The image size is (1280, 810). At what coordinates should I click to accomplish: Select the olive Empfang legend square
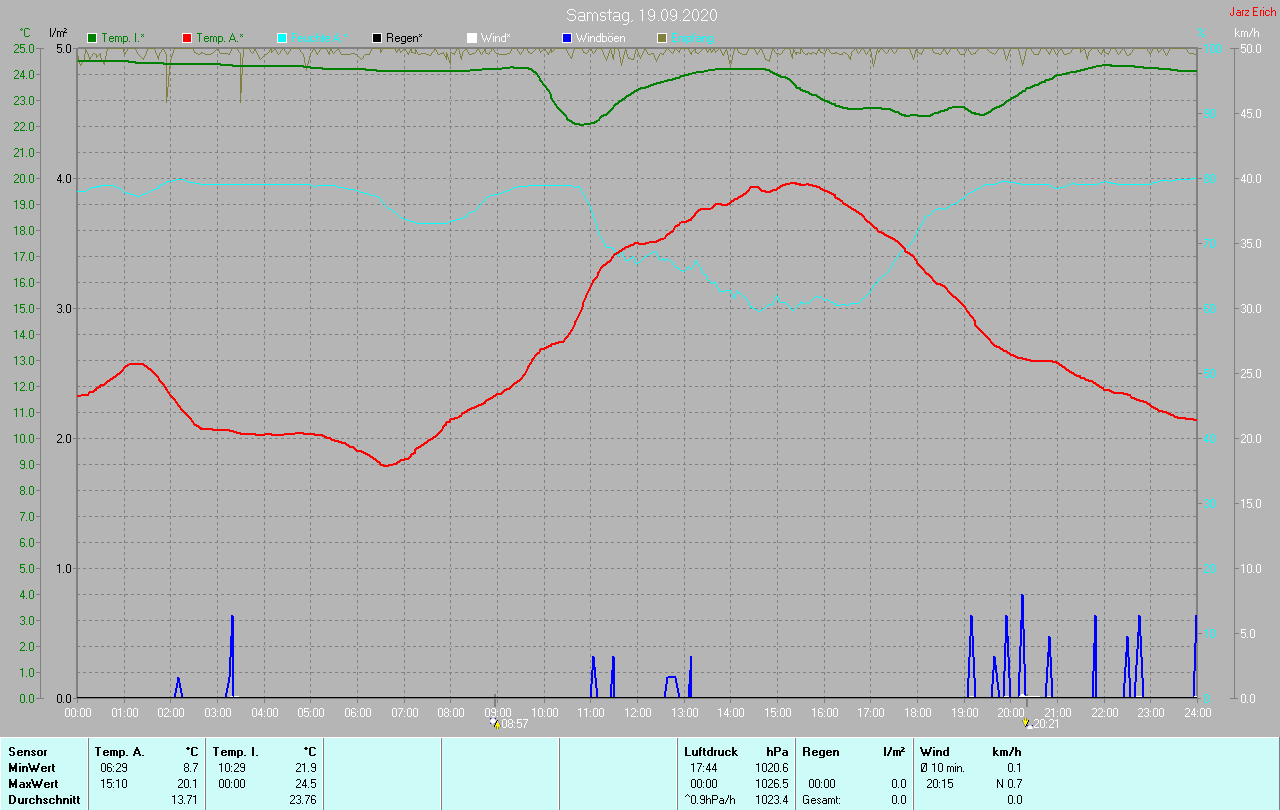662,38
